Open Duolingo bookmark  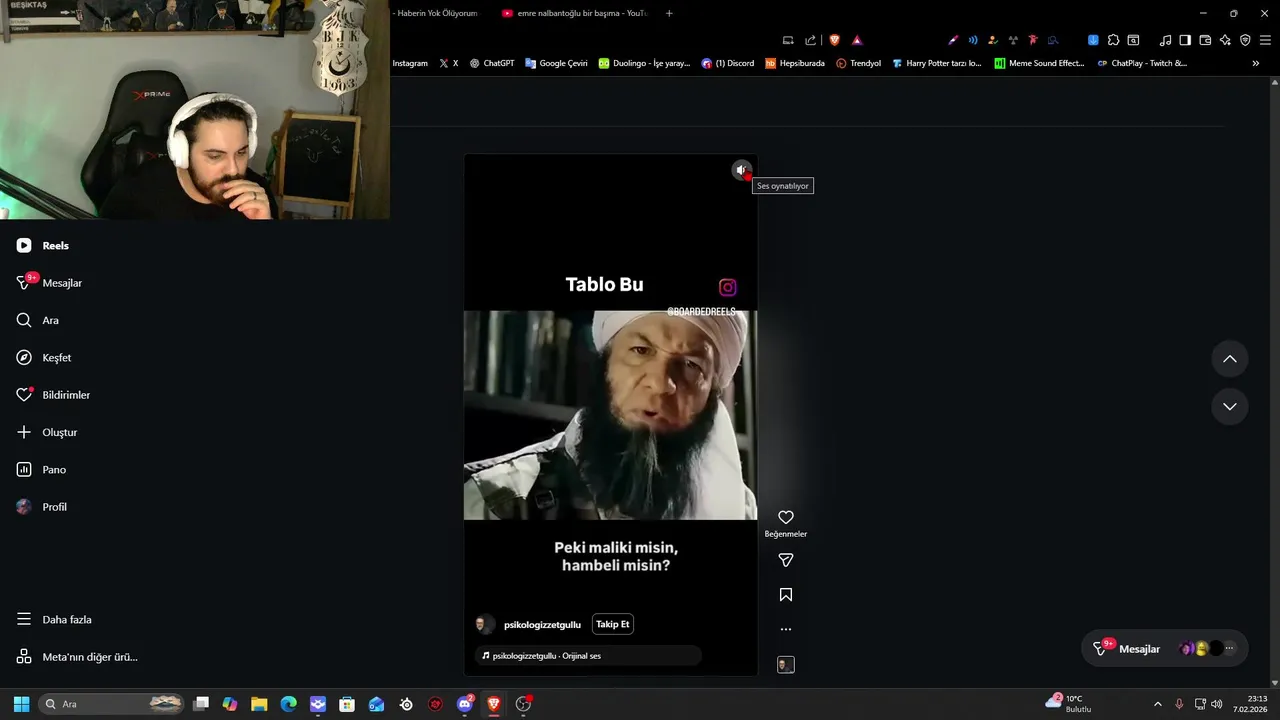(645, 63)
